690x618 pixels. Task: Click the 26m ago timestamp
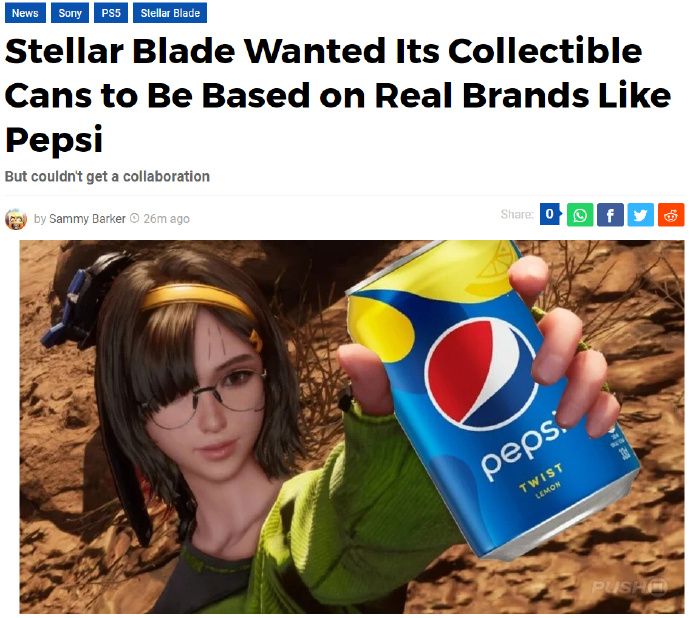[166, 219]
